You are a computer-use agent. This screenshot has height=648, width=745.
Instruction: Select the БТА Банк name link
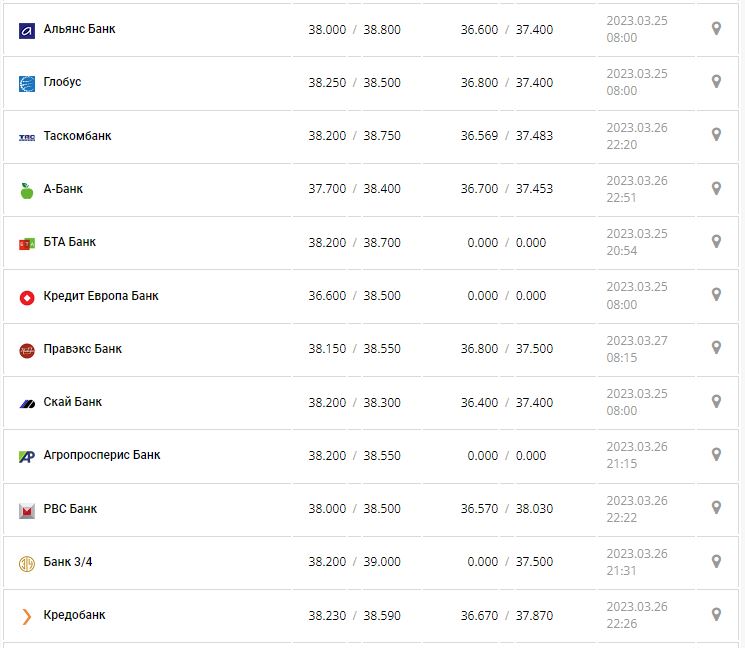point(70,242)
